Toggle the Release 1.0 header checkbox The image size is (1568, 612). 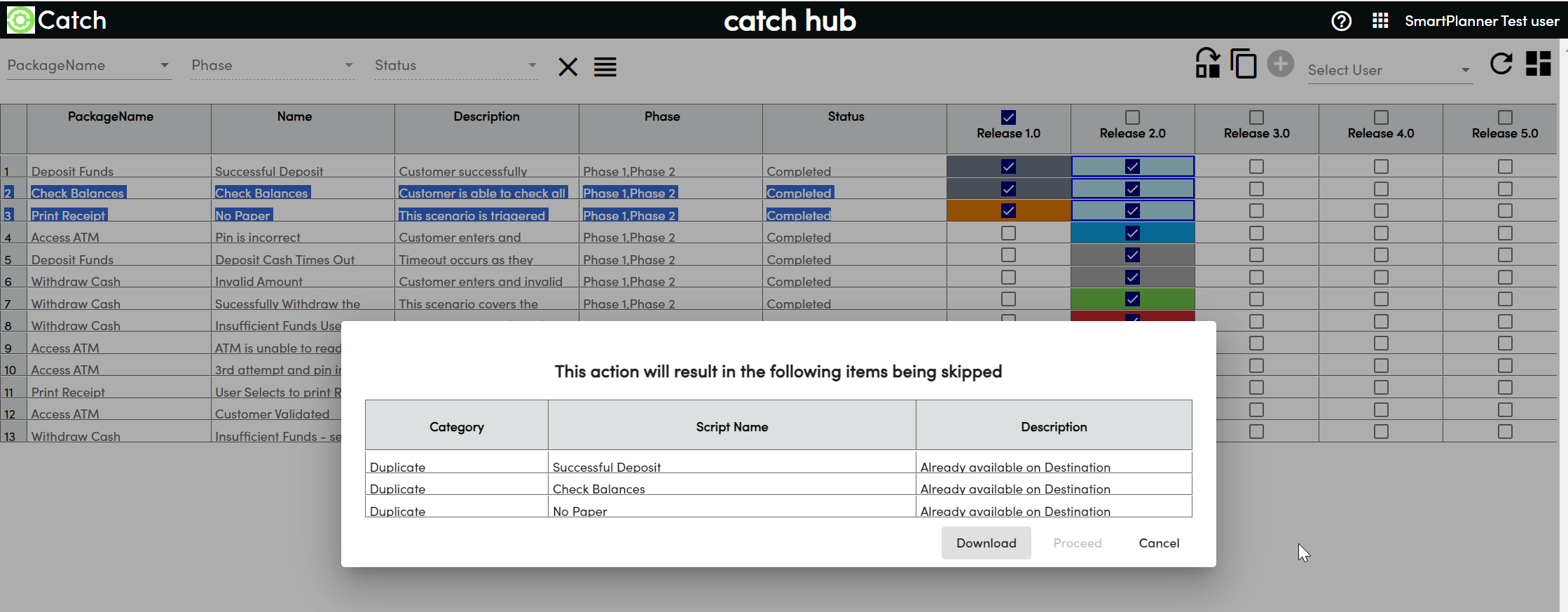(1008, 117)
